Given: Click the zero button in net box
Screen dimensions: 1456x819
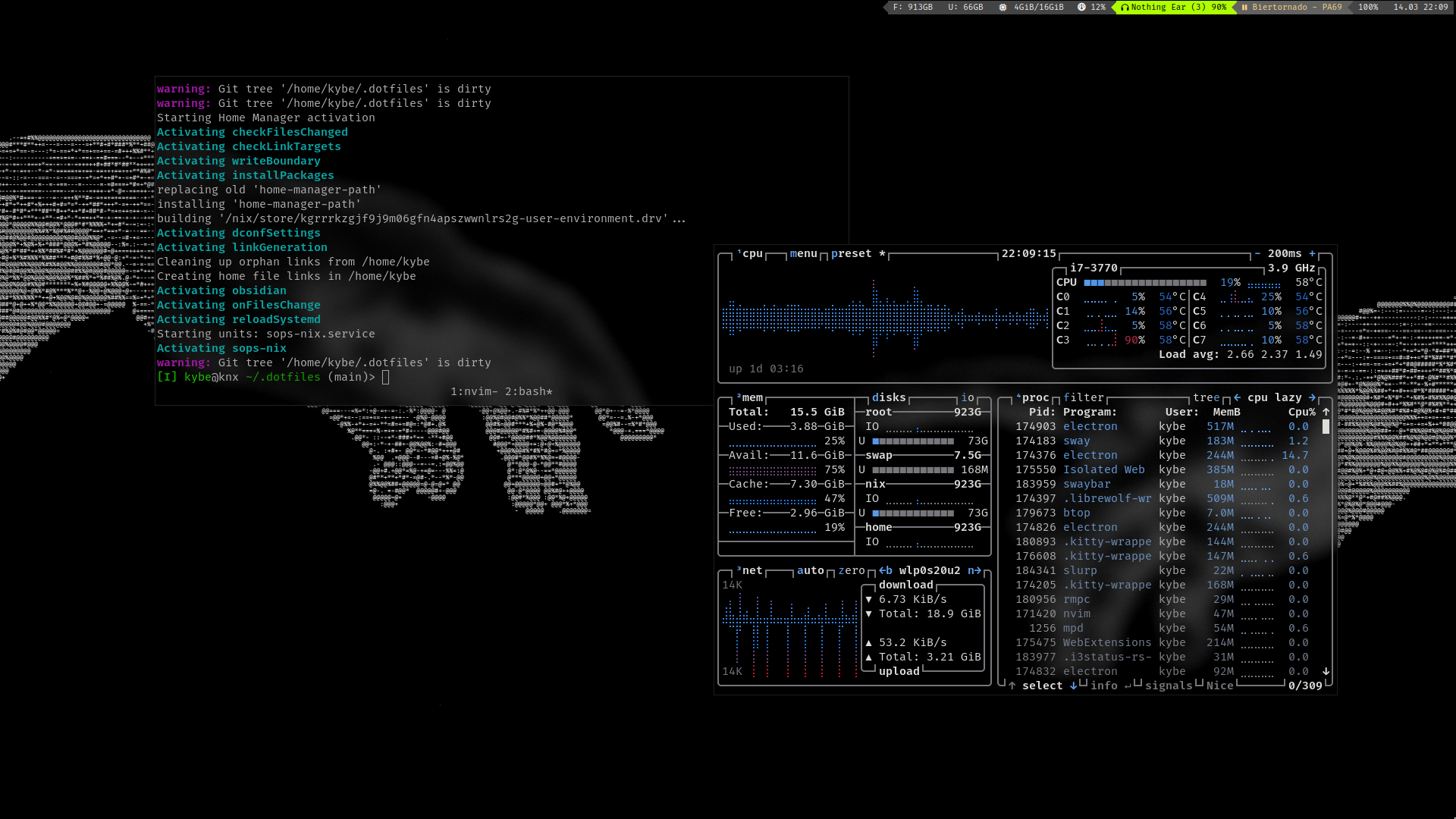Looking at the screenshot, I should (852, 570).
